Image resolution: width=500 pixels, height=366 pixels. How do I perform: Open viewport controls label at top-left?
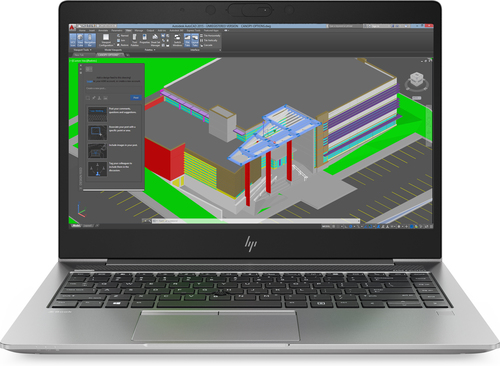click(x=83, y=61)
